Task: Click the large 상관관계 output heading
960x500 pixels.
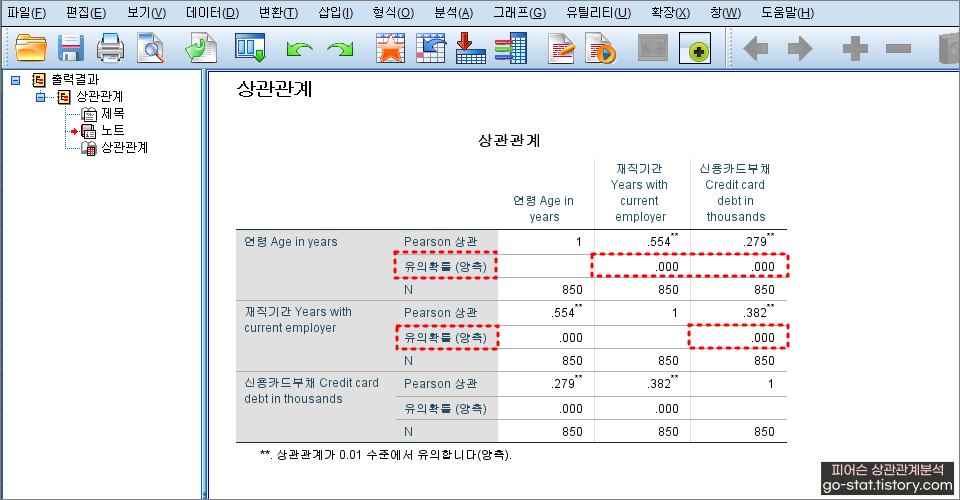Action: [x=274, y=89]
